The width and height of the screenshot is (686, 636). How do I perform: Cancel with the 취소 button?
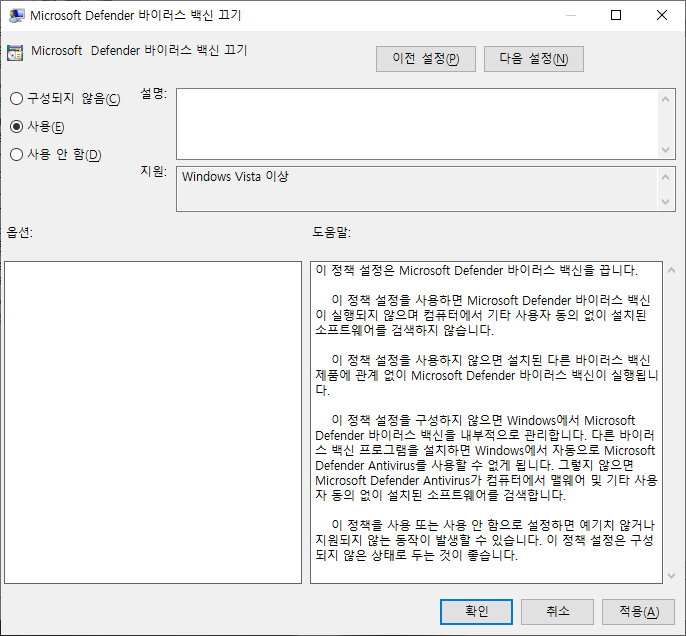coord(557,612)
